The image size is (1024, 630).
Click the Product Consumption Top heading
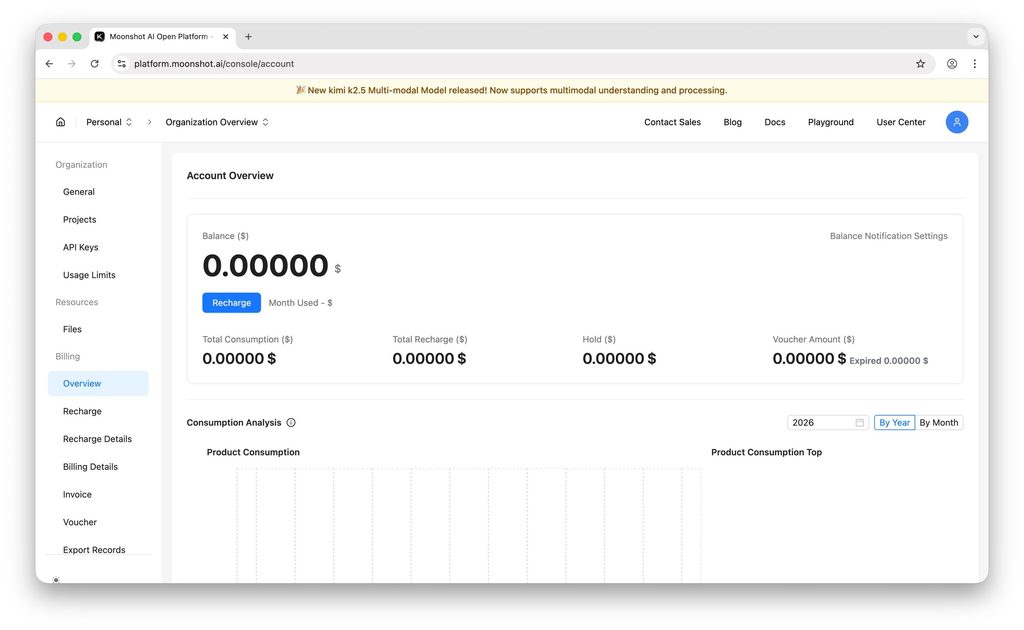[x=766, y=452]
